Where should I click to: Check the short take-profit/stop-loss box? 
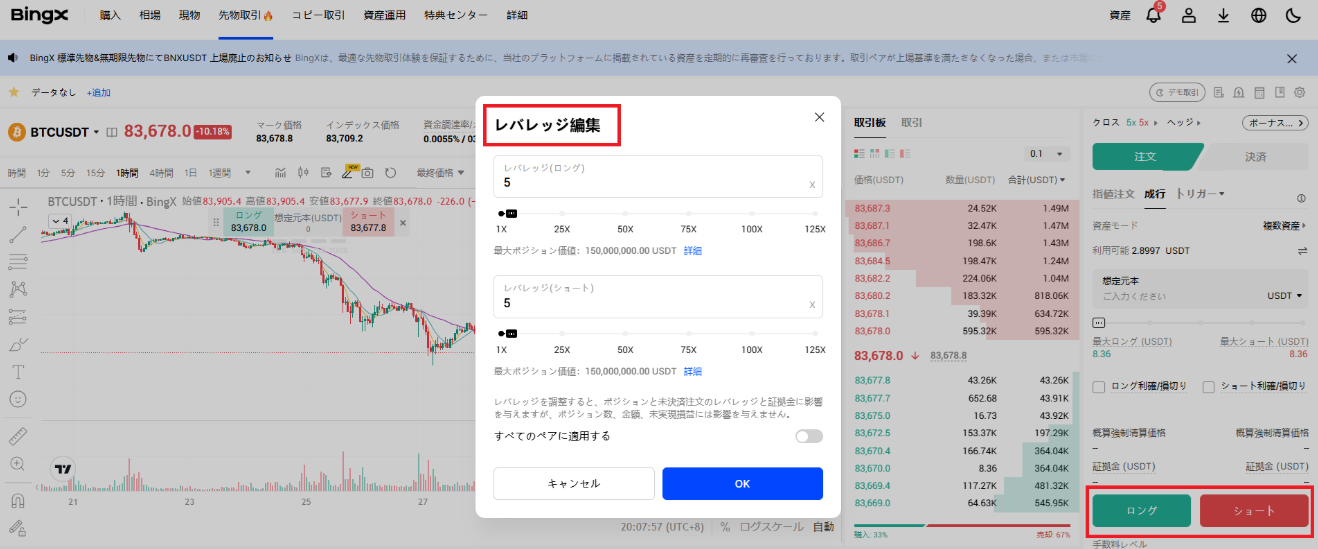tap(1208, 386)
